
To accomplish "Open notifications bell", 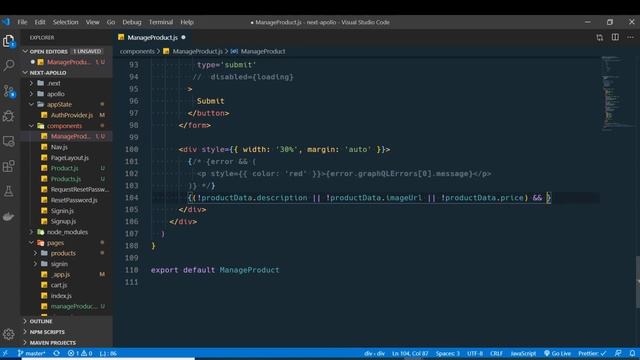I will (632, 353).
